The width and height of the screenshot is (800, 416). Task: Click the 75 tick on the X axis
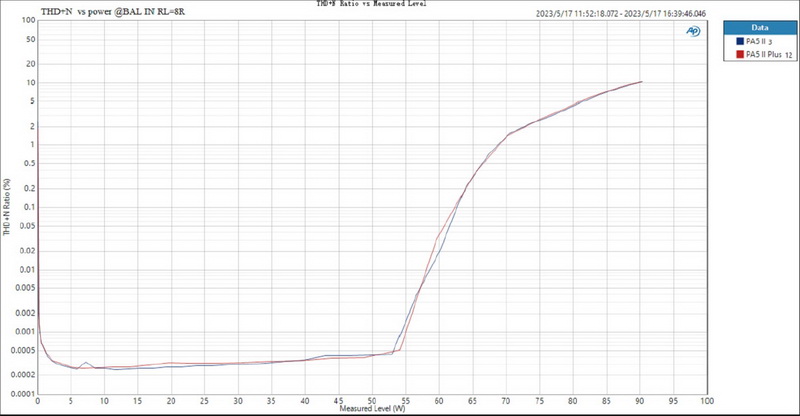click(539, 400)
